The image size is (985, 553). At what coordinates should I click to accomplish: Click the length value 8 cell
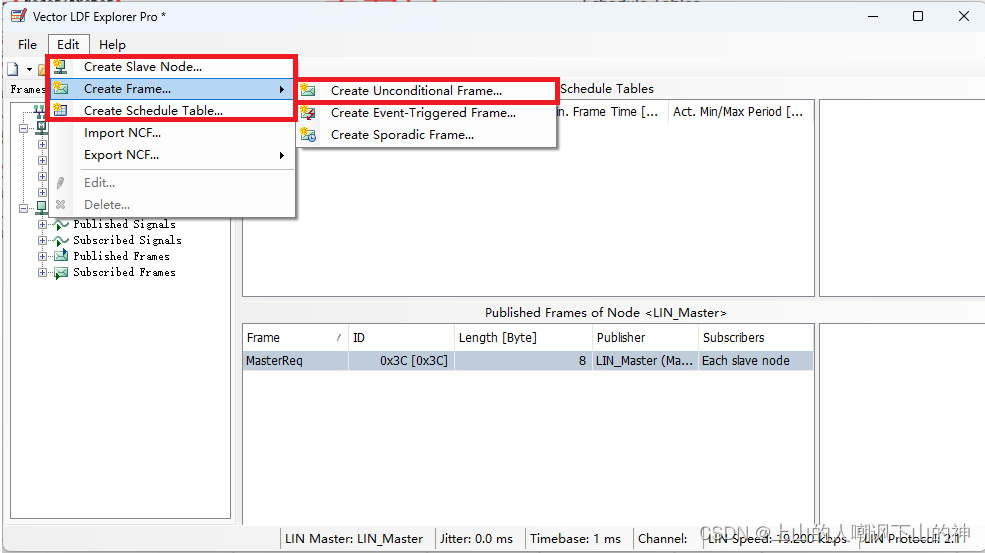tap(523, 361)
